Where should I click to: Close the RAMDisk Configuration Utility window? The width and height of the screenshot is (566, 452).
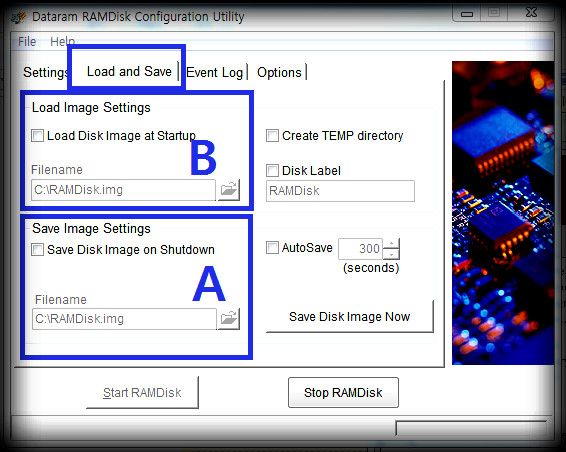click(x=531, y=13)
